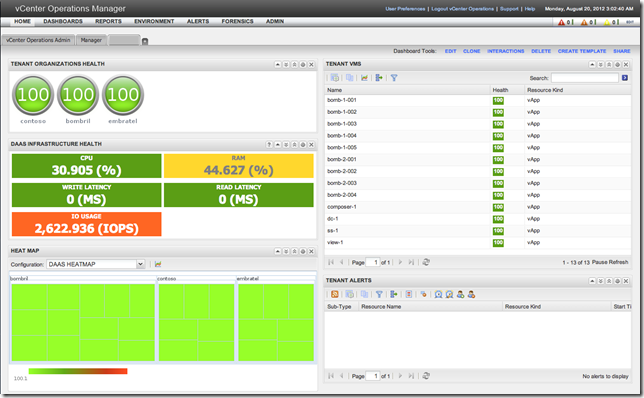Viewport: 644px width, 398px height.
Task: Open settings gear on Tenant Organizations Health panel
Action: [303, 64]
